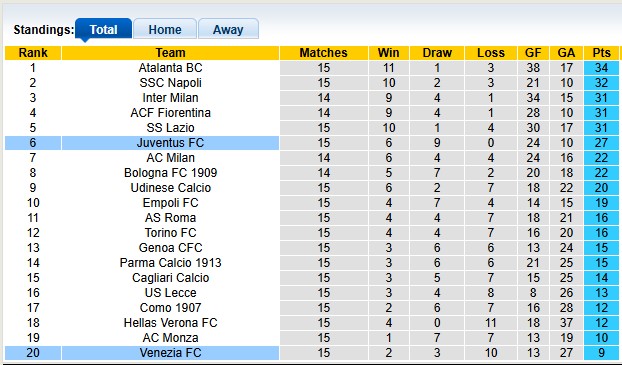Open the Atalanta BC team link

pos(171,68)
